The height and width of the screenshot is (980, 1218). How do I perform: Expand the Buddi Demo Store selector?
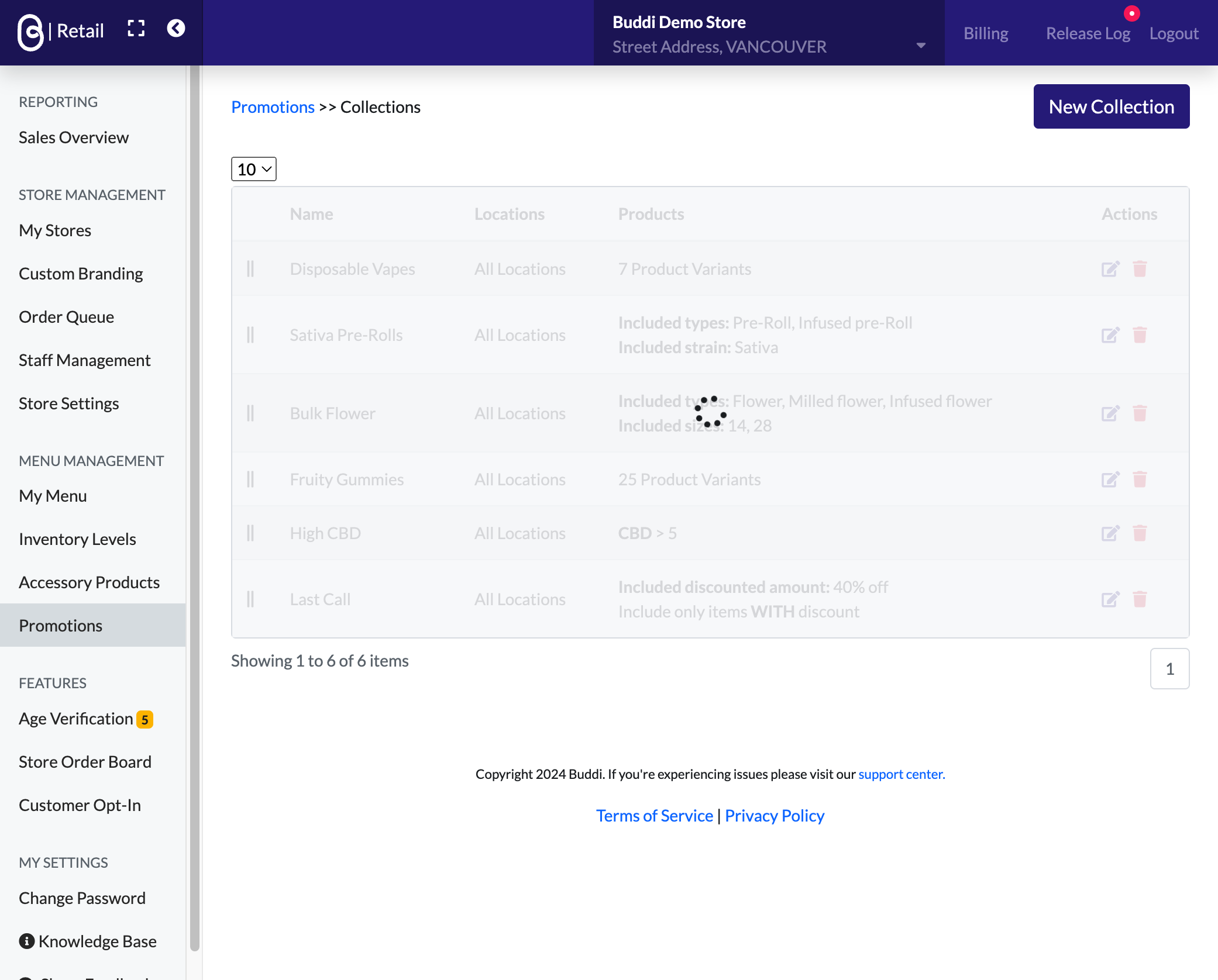pos(769,33)
